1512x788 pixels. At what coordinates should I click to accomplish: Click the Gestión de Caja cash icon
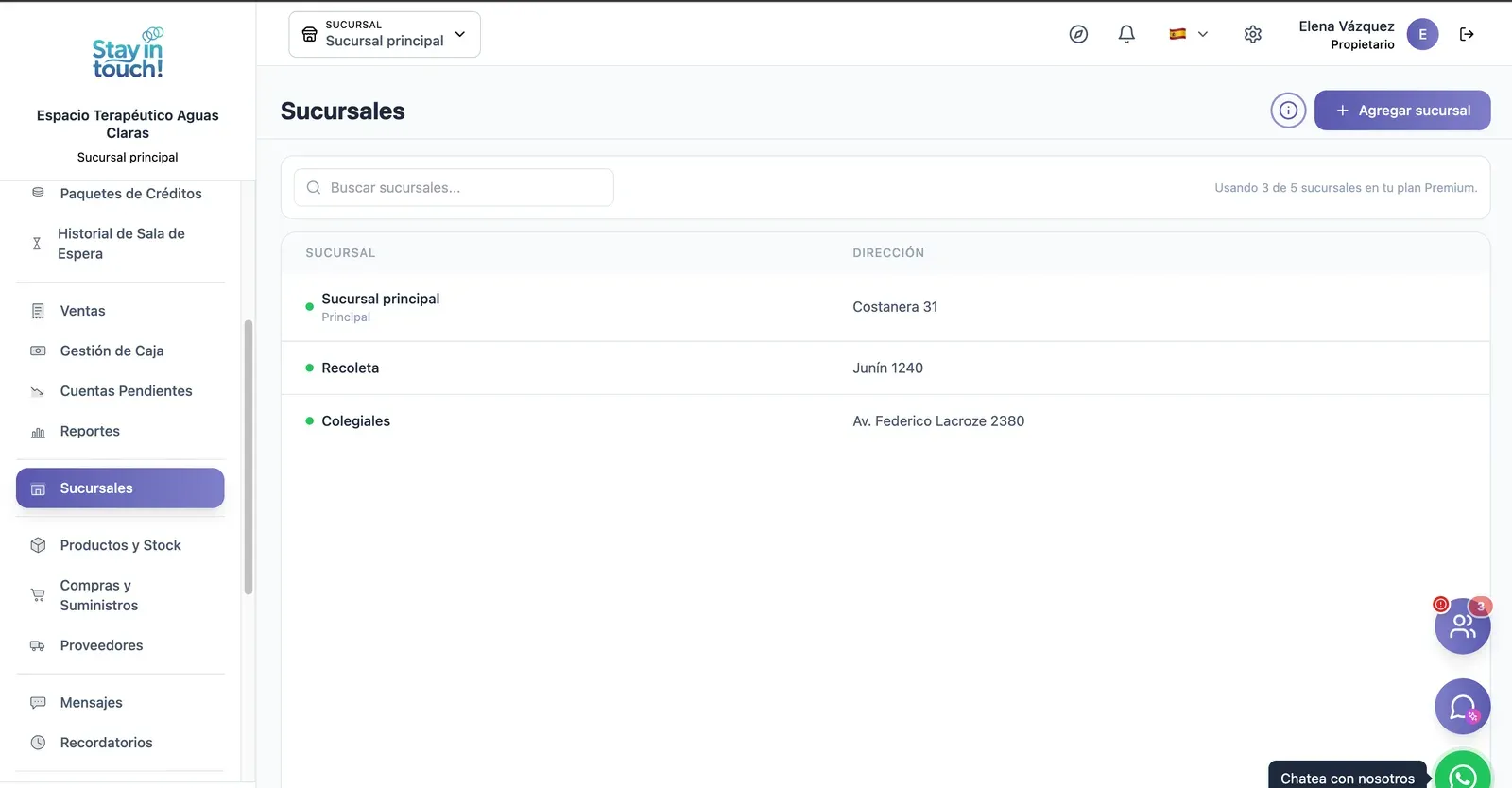pos(38,351)
